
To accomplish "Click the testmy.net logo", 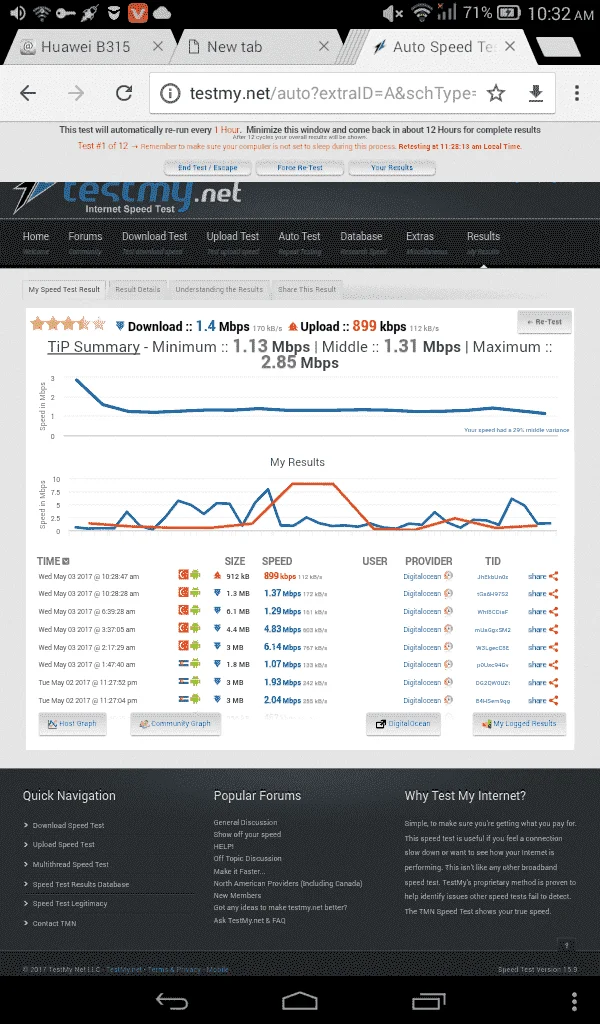I will coord(127,197).
